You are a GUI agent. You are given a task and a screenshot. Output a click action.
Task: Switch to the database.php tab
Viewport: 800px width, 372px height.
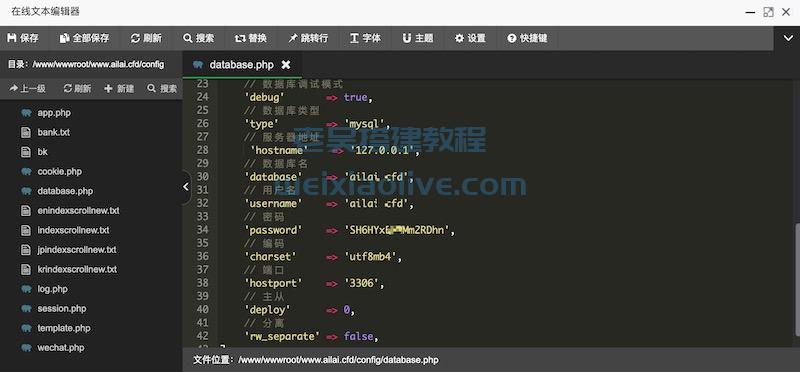pos(241,65)
